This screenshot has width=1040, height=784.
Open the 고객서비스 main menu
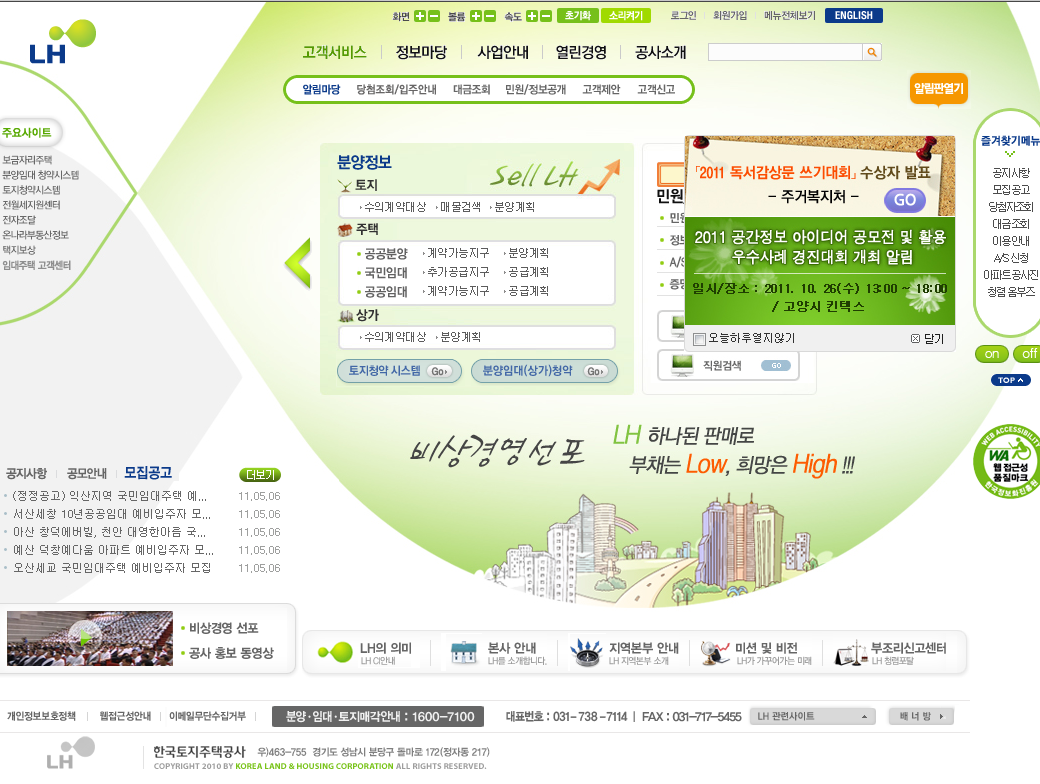[x=334, y=52]
